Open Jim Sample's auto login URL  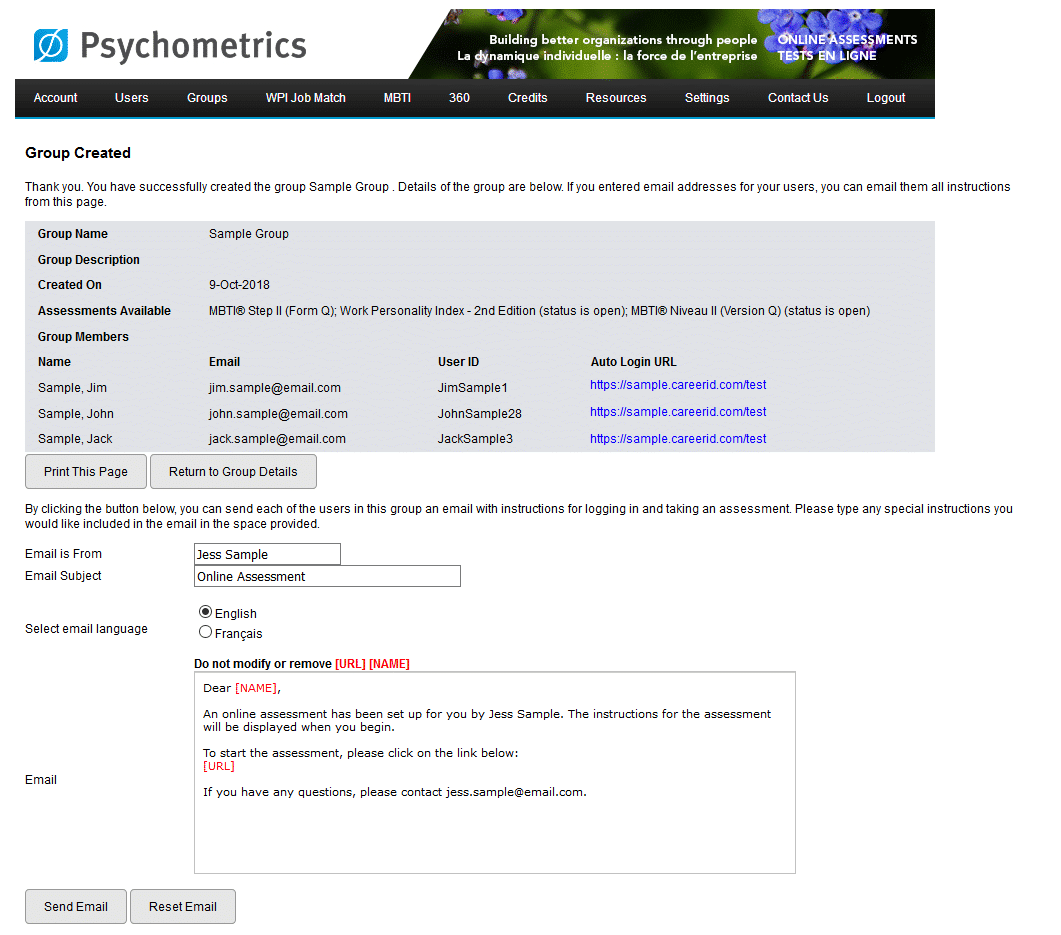pyautogui.click(x=678, y=385)
